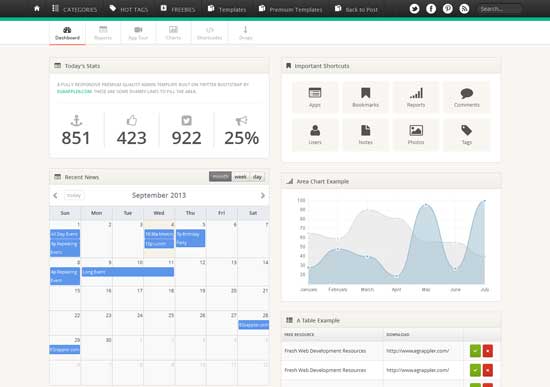Follow the green egrappler.com link in stats
The width and height of the screenshot is (550, 387).
click(74, 92)
